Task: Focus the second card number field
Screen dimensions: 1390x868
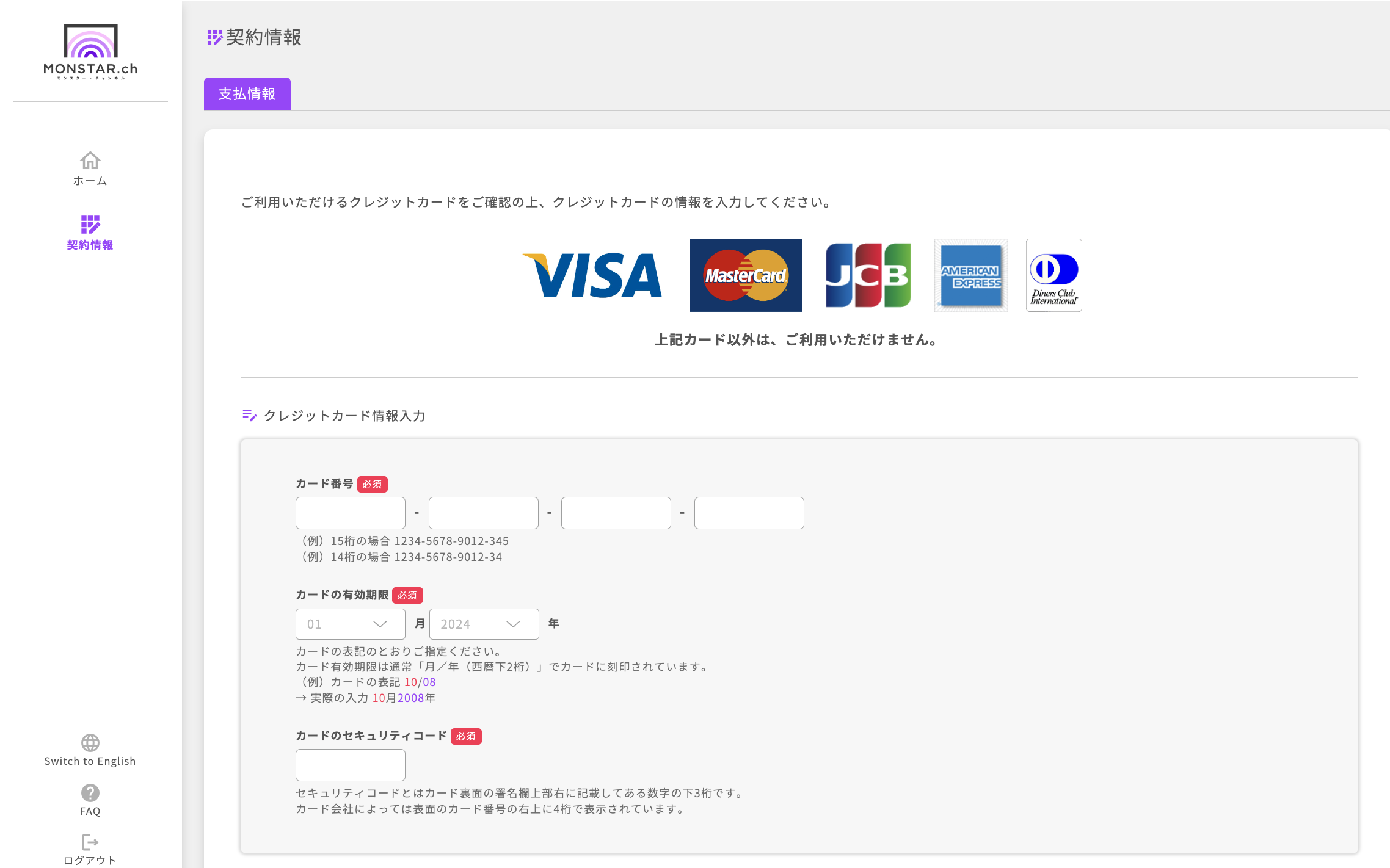Action: pos(484,513)
